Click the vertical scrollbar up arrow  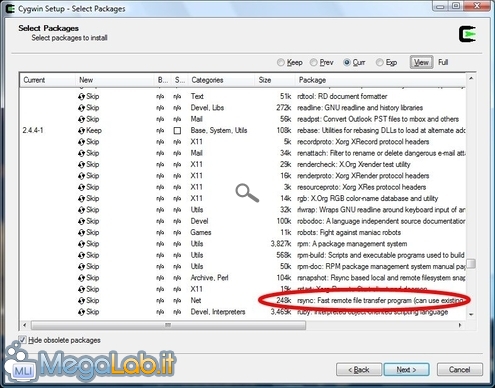pos(471,79)
